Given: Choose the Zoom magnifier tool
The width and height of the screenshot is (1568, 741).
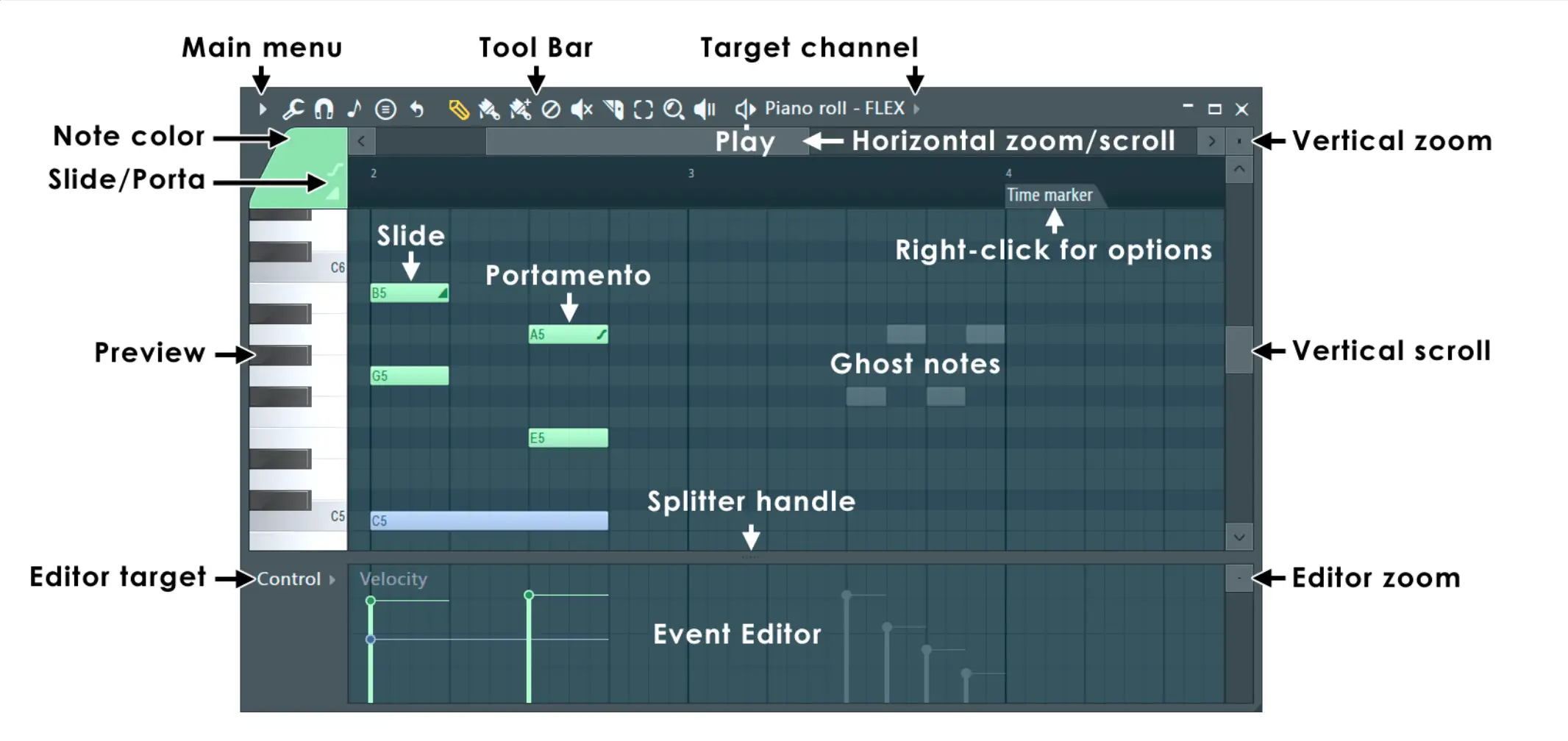Looking at the screenshot, I should pyautogui.click(x=674, y=110).
